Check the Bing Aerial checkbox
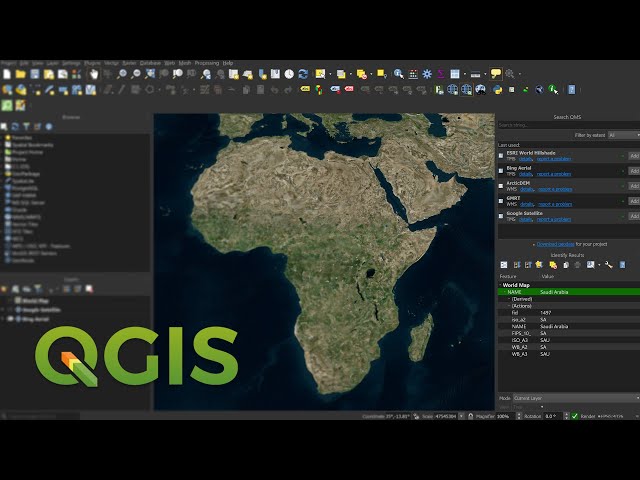640x480 pixels. [x=501, y=171]
